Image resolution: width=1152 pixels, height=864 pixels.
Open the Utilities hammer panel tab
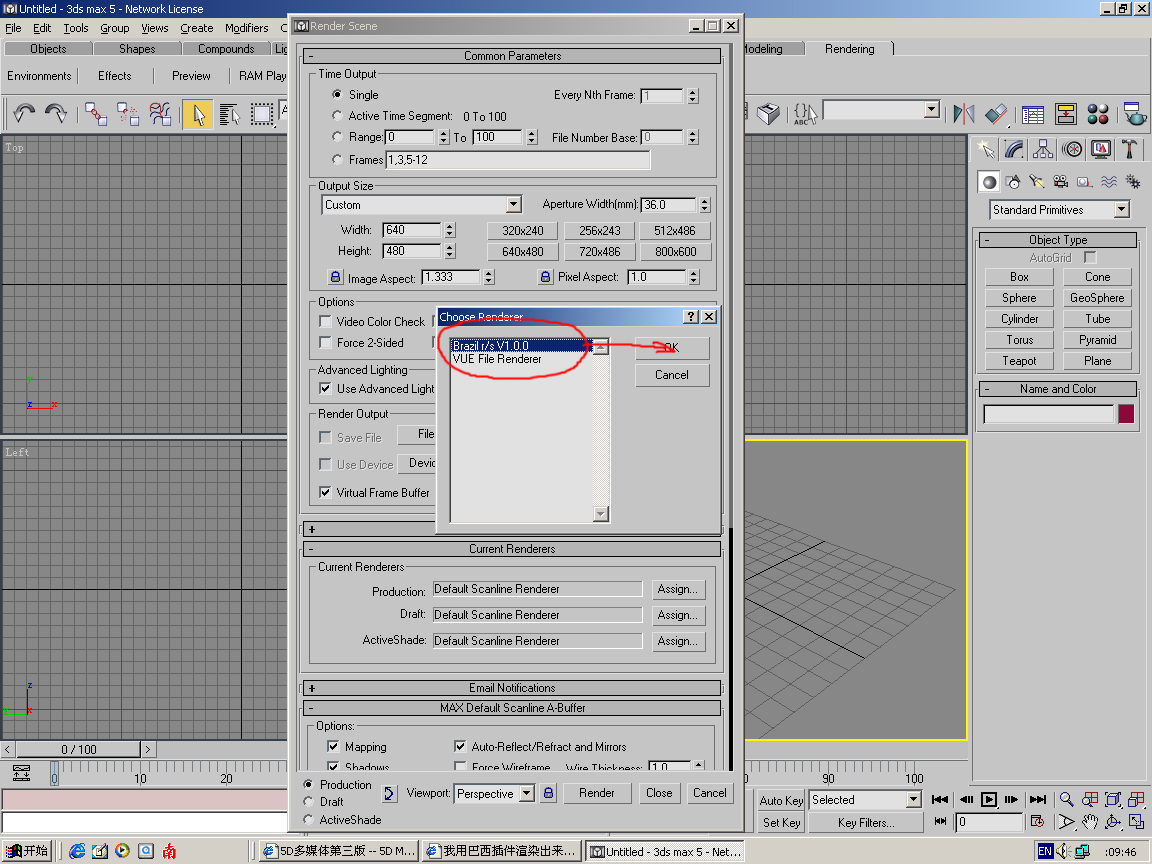[x=1129, y=150]
